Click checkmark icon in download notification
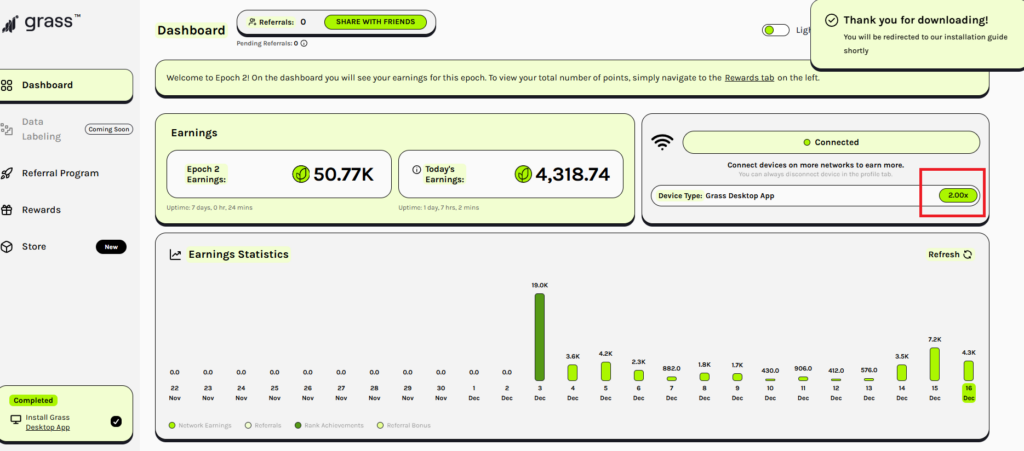Screen dimensions: 1024x451 (831, 20)
